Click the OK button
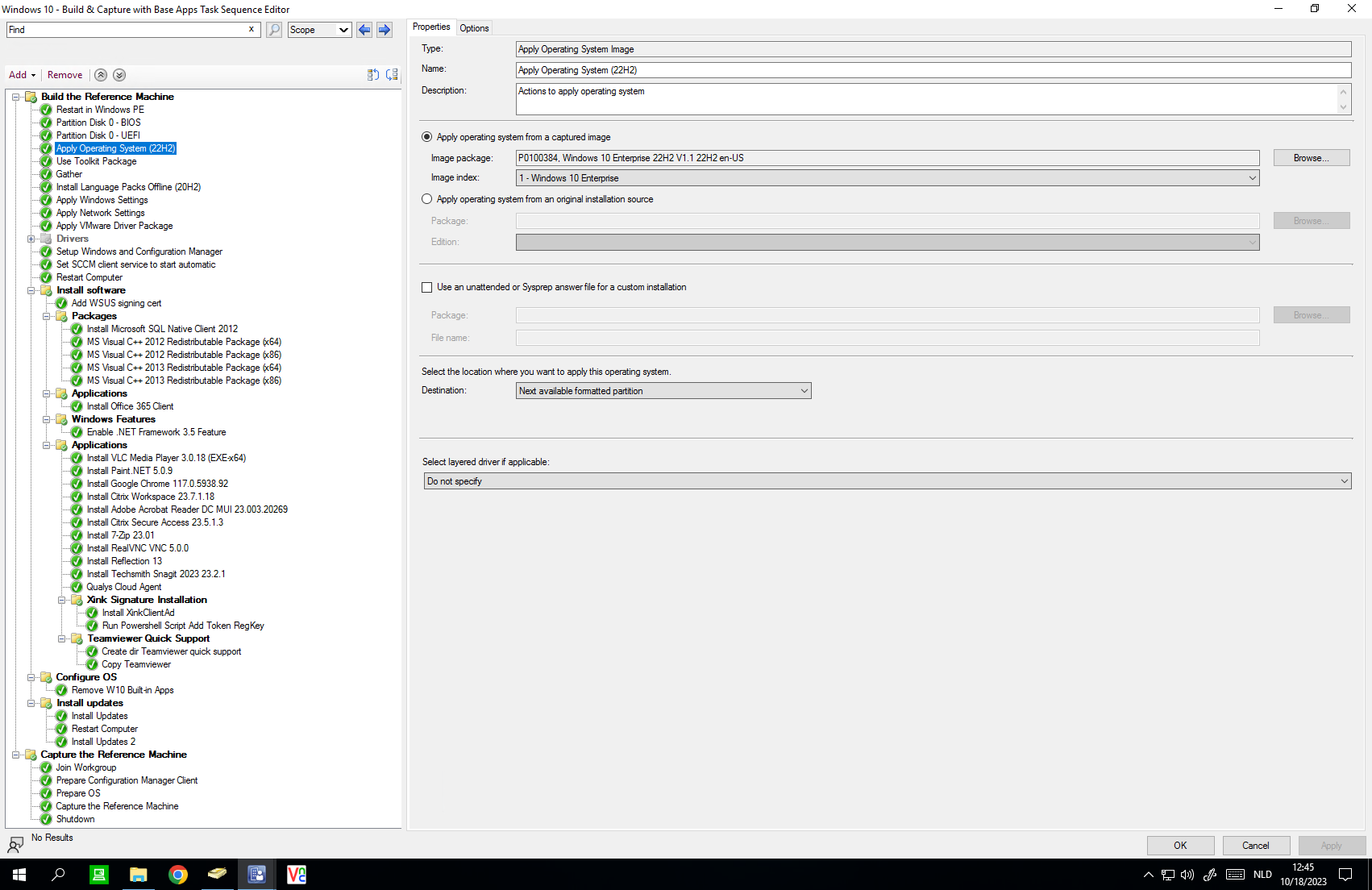Image resolution: width=1372 pixels, height=890 pixels. [1180, 846]
